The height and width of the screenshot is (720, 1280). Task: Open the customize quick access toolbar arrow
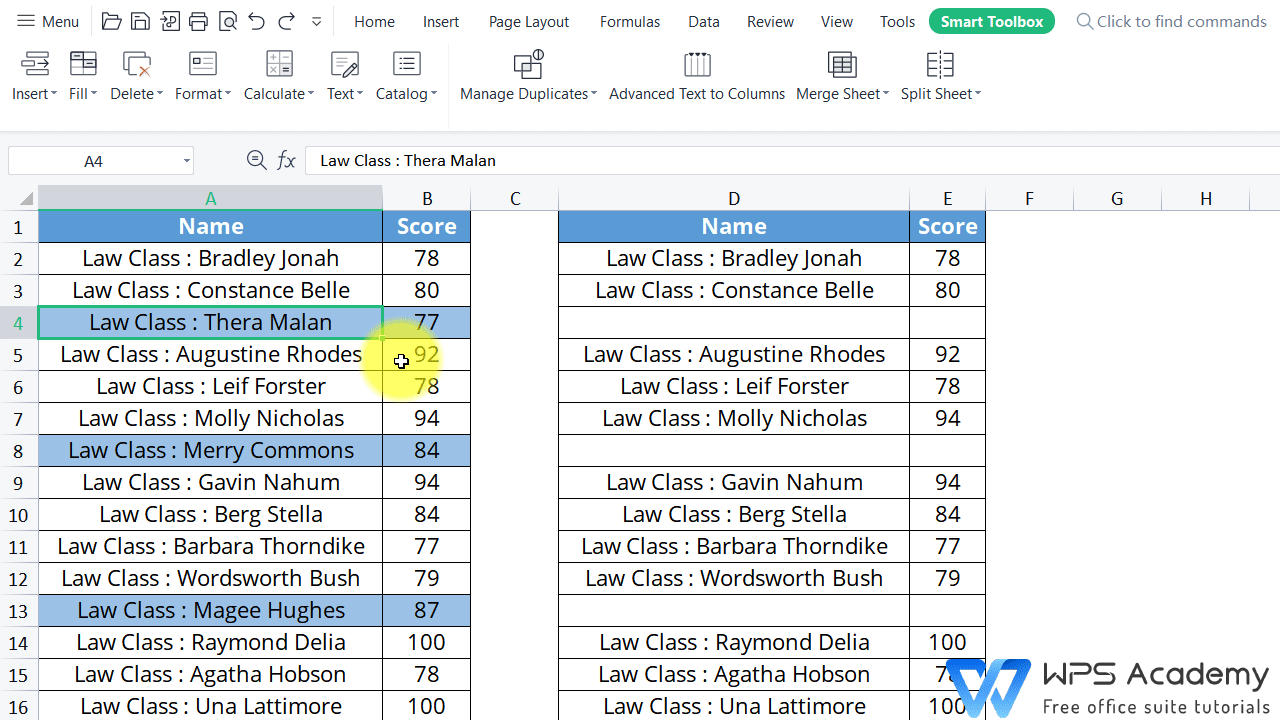point(317,21)
